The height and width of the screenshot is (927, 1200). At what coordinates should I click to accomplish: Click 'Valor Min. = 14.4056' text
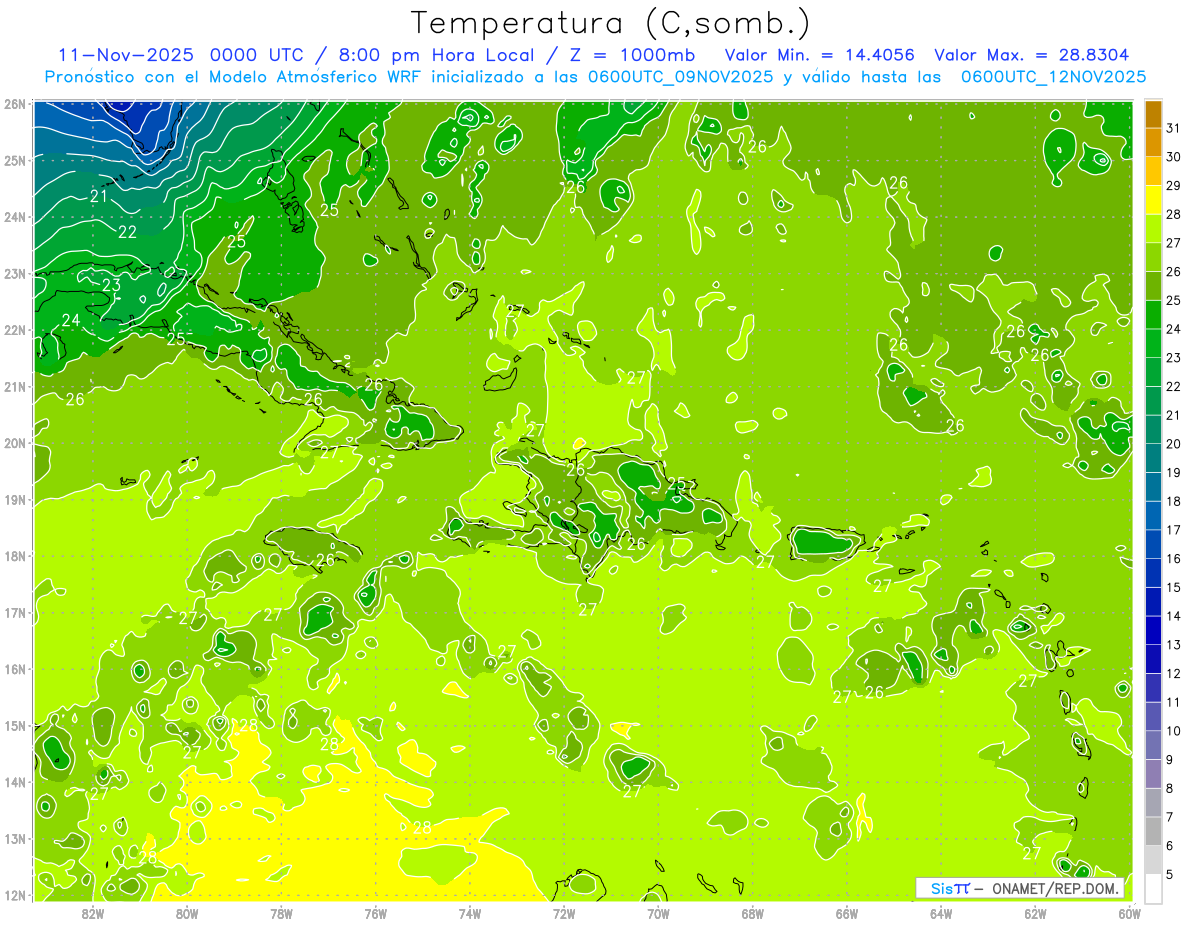coord(820,55)
